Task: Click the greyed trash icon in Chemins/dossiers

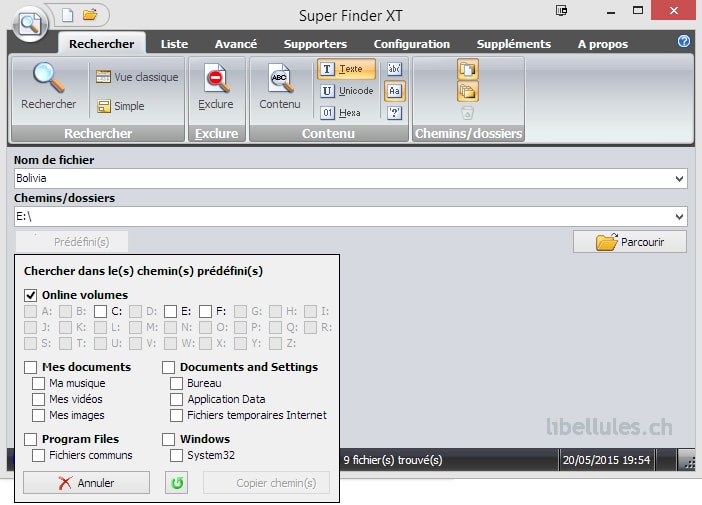Action: pos(467,113)
